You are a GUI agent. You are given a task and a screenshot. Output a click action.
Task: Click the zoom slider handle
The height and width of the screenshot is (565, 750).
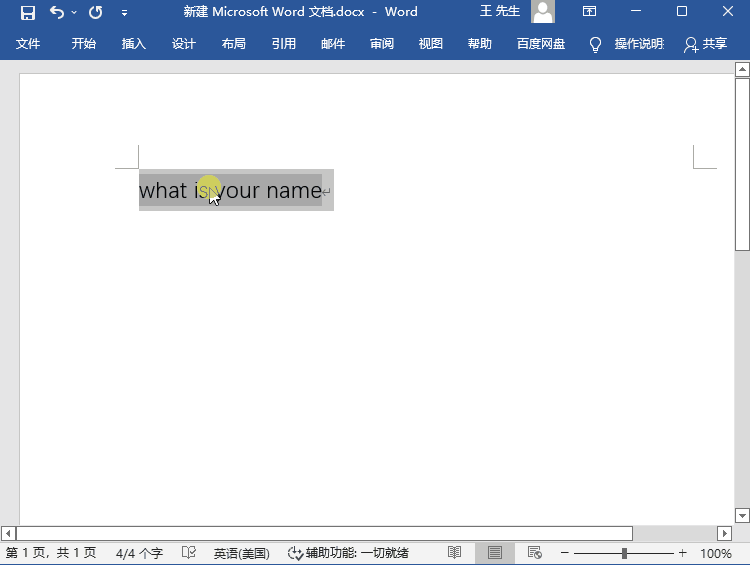point(624,553)
